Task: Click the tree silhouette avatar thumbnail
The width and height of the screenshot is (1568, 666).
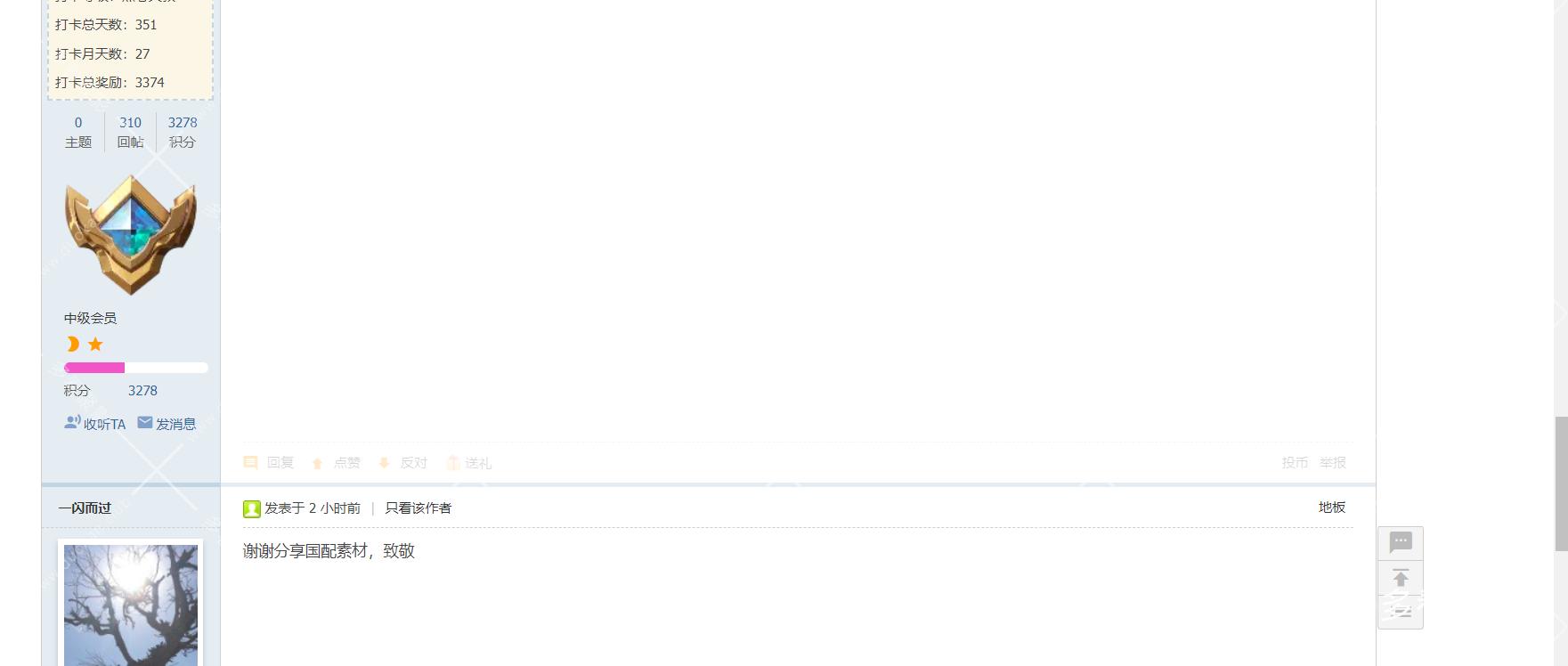Action: pos(131,605)
